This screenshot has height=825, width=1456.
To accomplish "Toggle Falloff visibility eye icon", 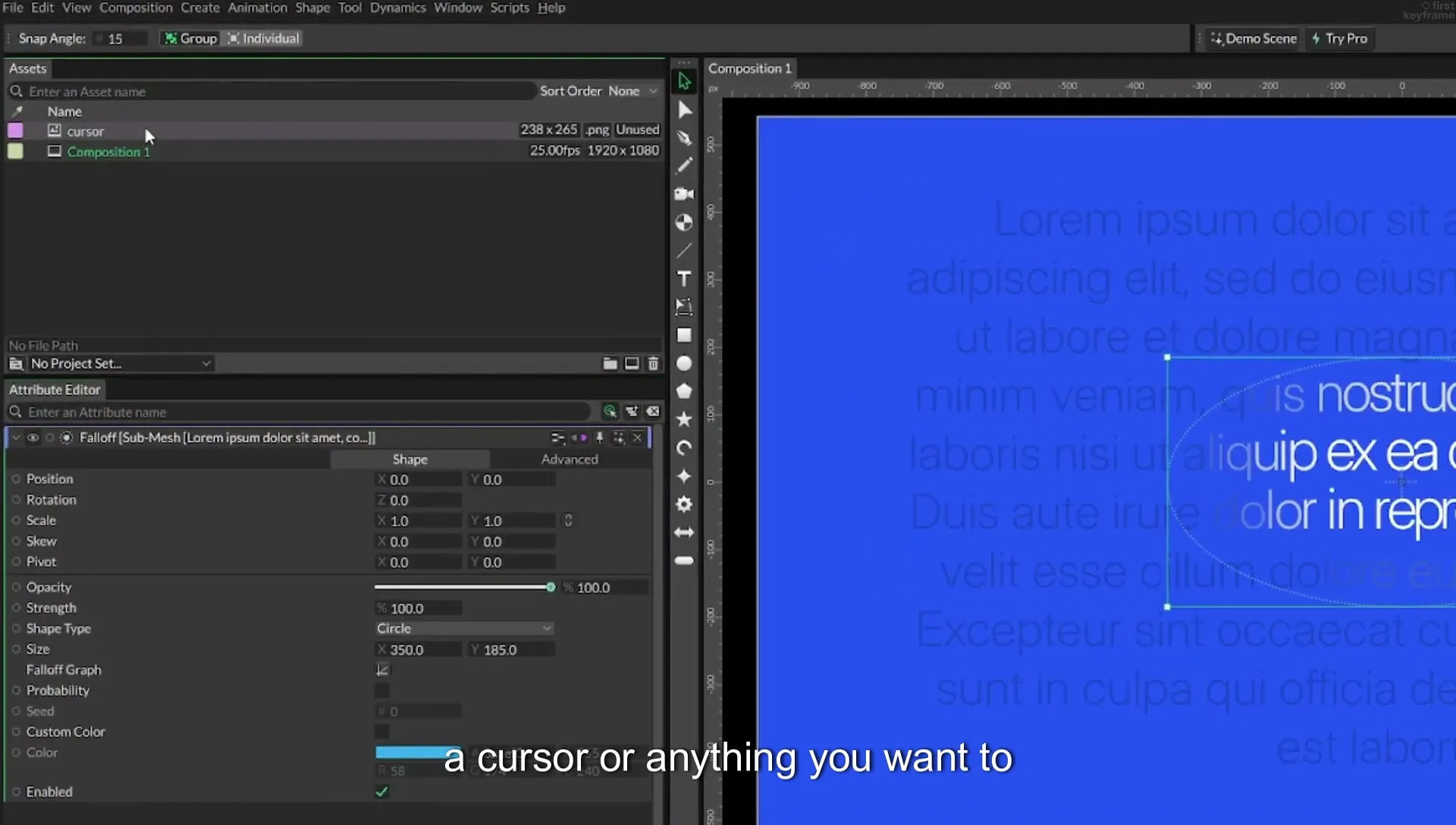I will 33,438.
